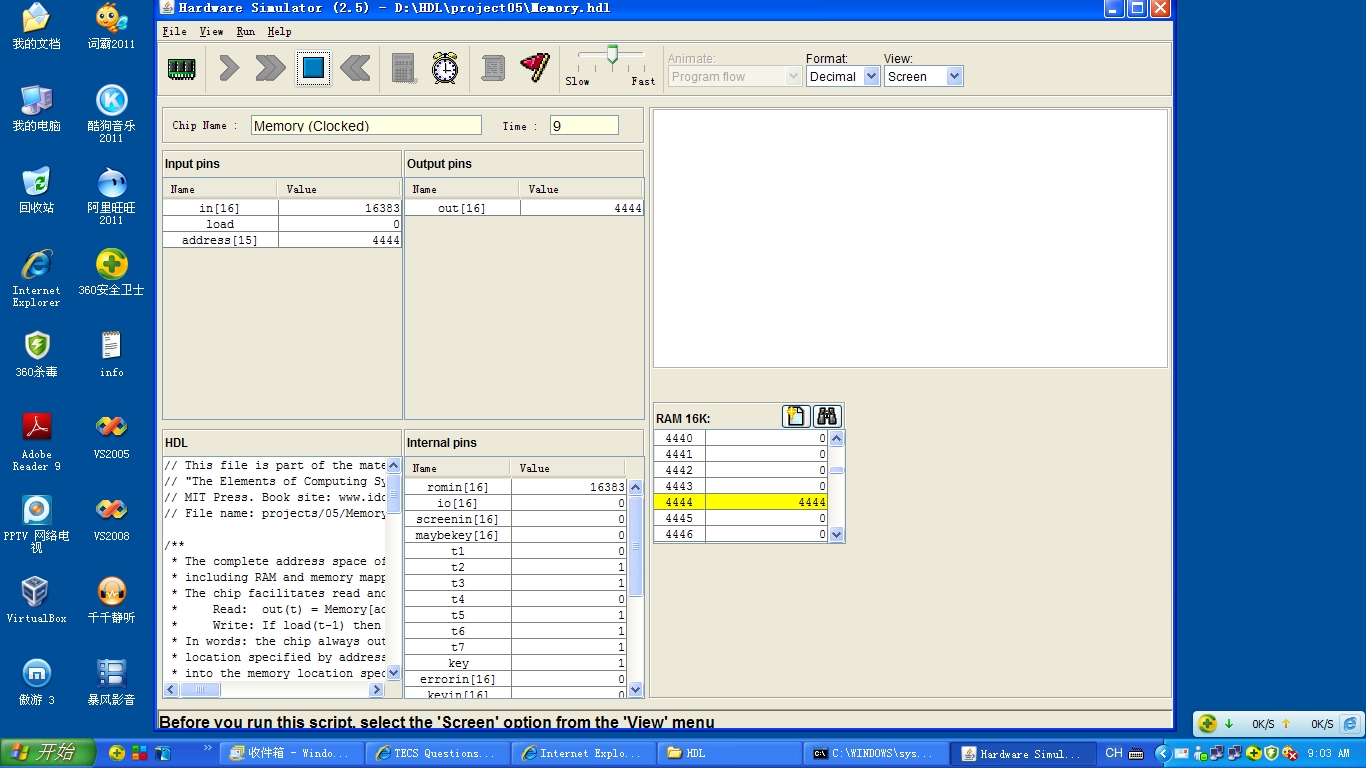1366x768 pixels.
Task: Clear RAM 16K with the new-page icon
Action: click(796, 417)
